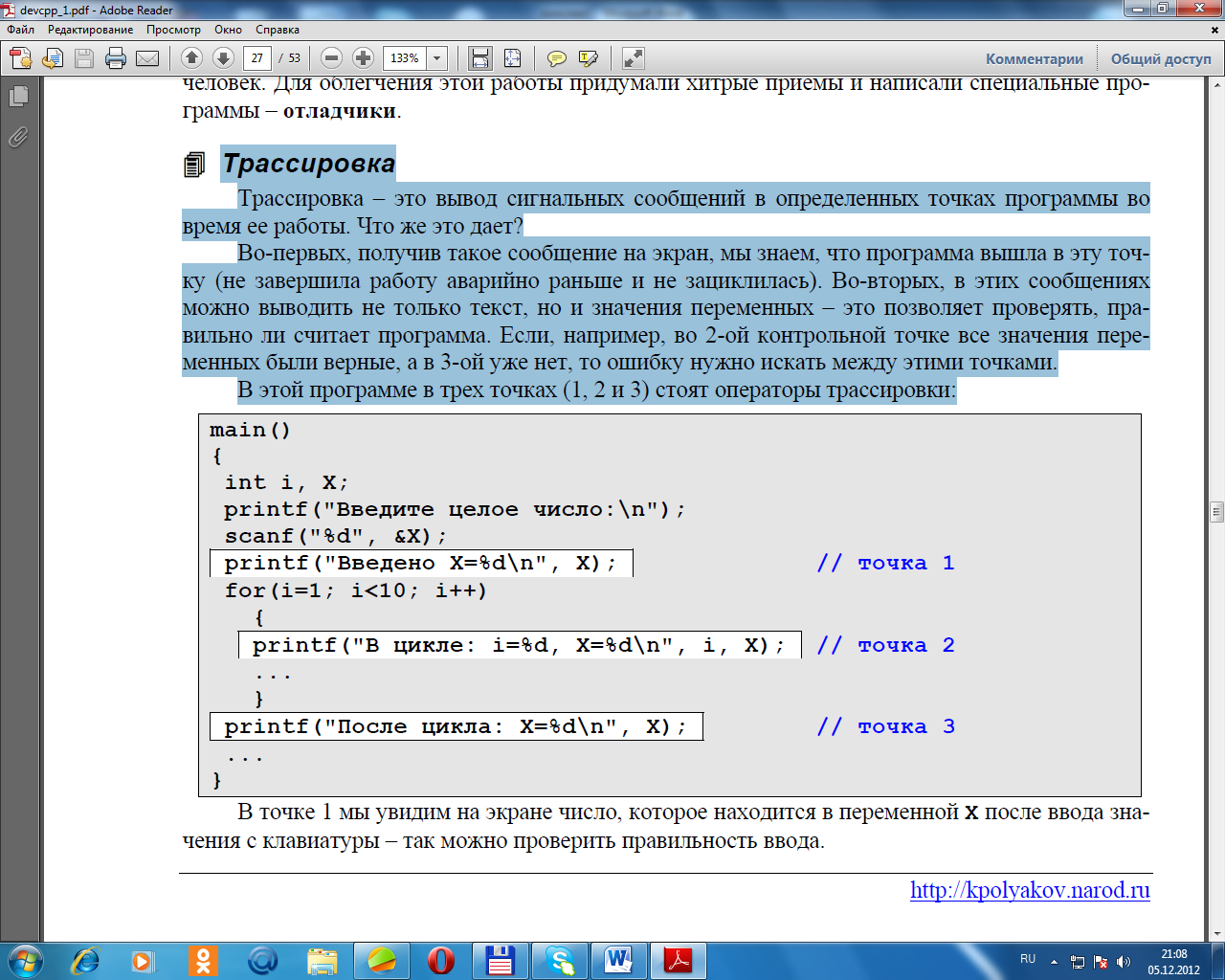The height and width of the screenshot is (980, 1225).
Task: Open the floppy disk taskbar application
Action: tap(501, 960)
